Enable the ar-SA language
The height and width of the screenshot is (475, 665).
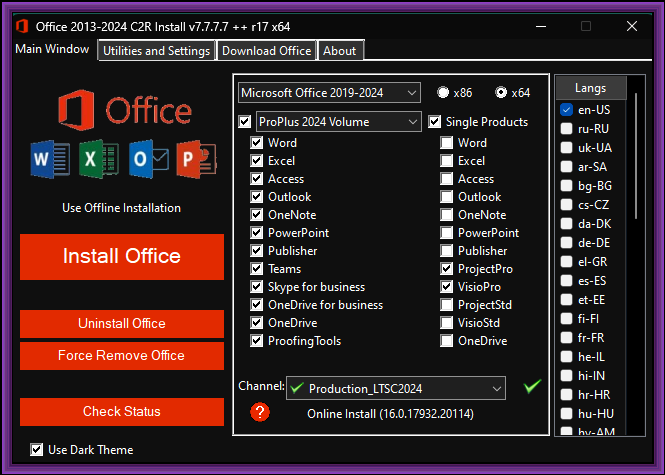coord(567,167)
